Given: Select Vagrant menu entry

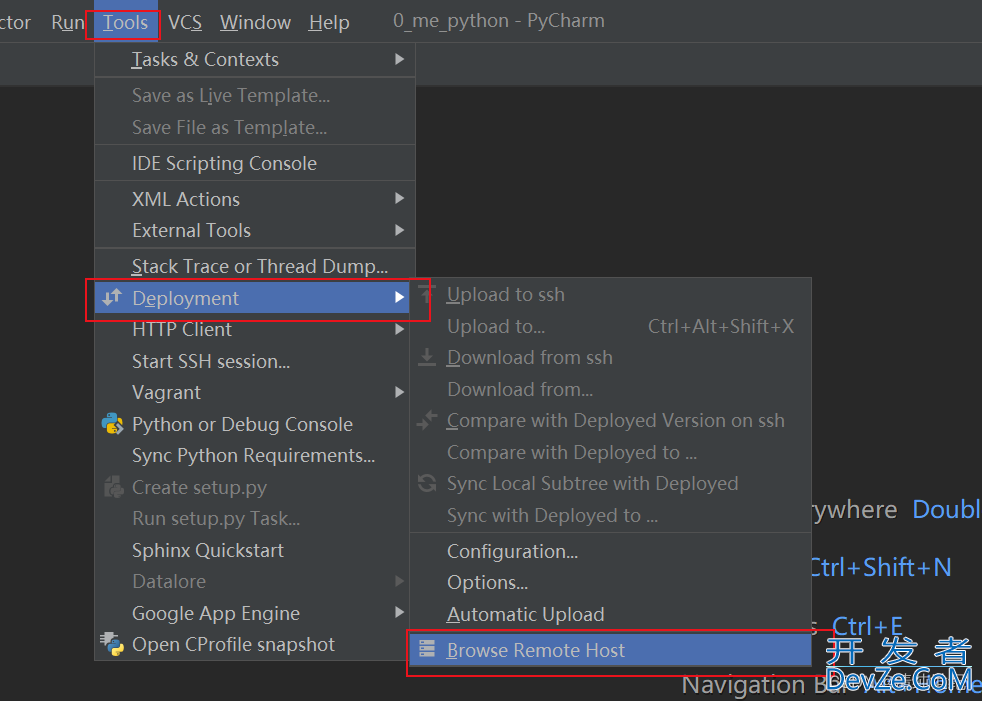Looking at the screenshot, I should [x=252, y=393].
